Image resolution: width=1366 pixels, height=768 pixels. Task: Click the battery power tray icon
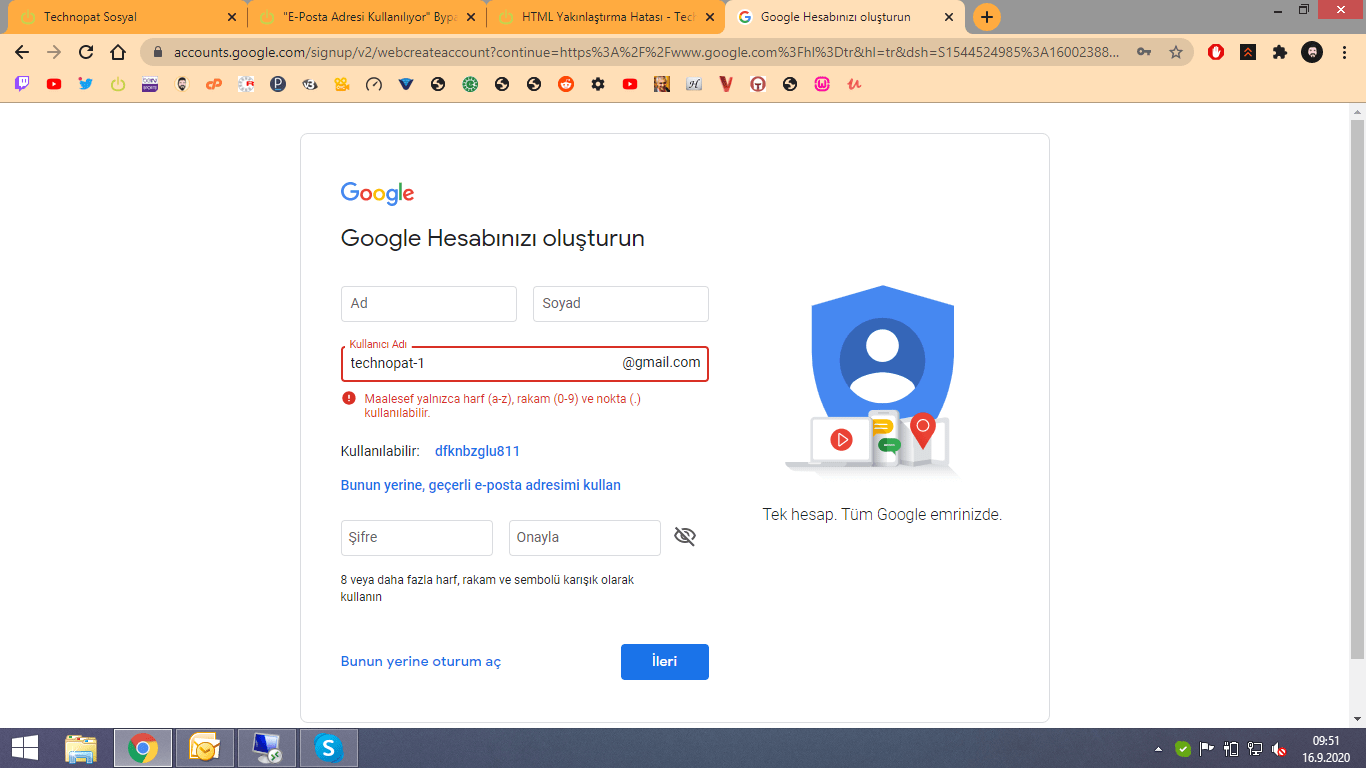[x=1231, y=748]
